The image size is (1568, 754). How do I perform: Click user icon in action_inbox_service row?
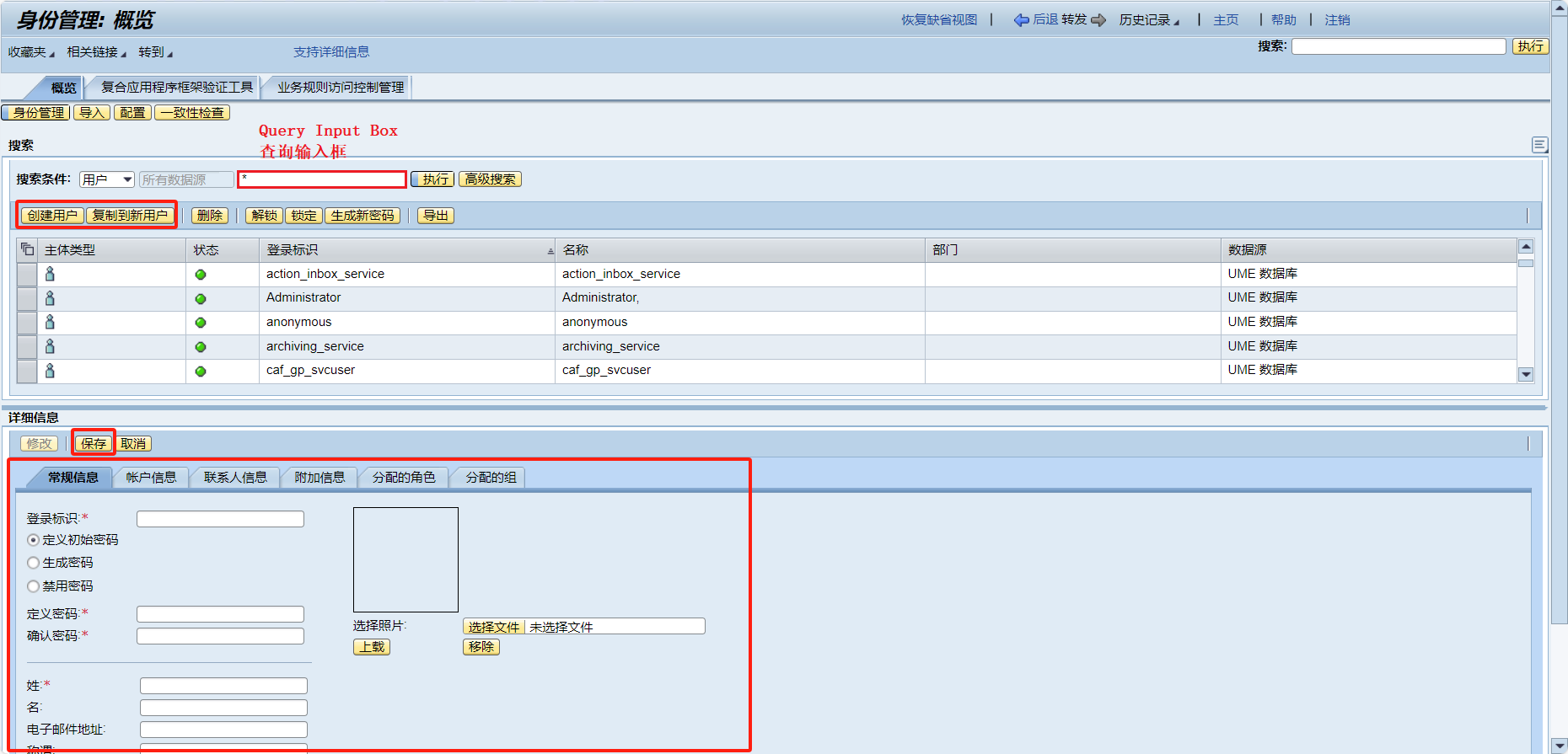coord(50,274)
